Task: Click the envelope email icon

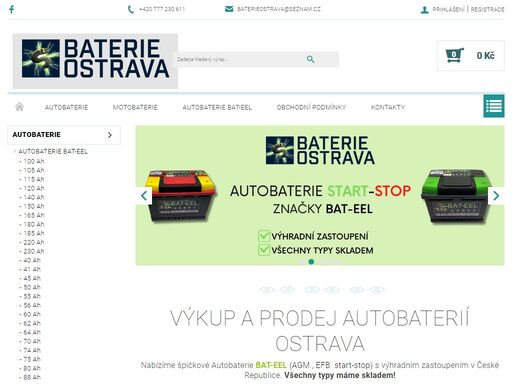Action: point(229,9)
